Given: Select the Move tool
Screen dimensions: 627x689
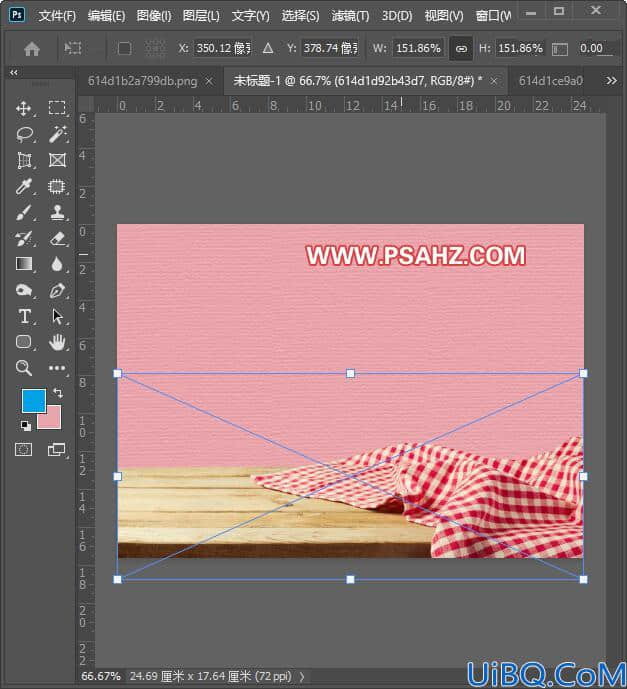Looking at the screenshot, I should tap(24, 108).
